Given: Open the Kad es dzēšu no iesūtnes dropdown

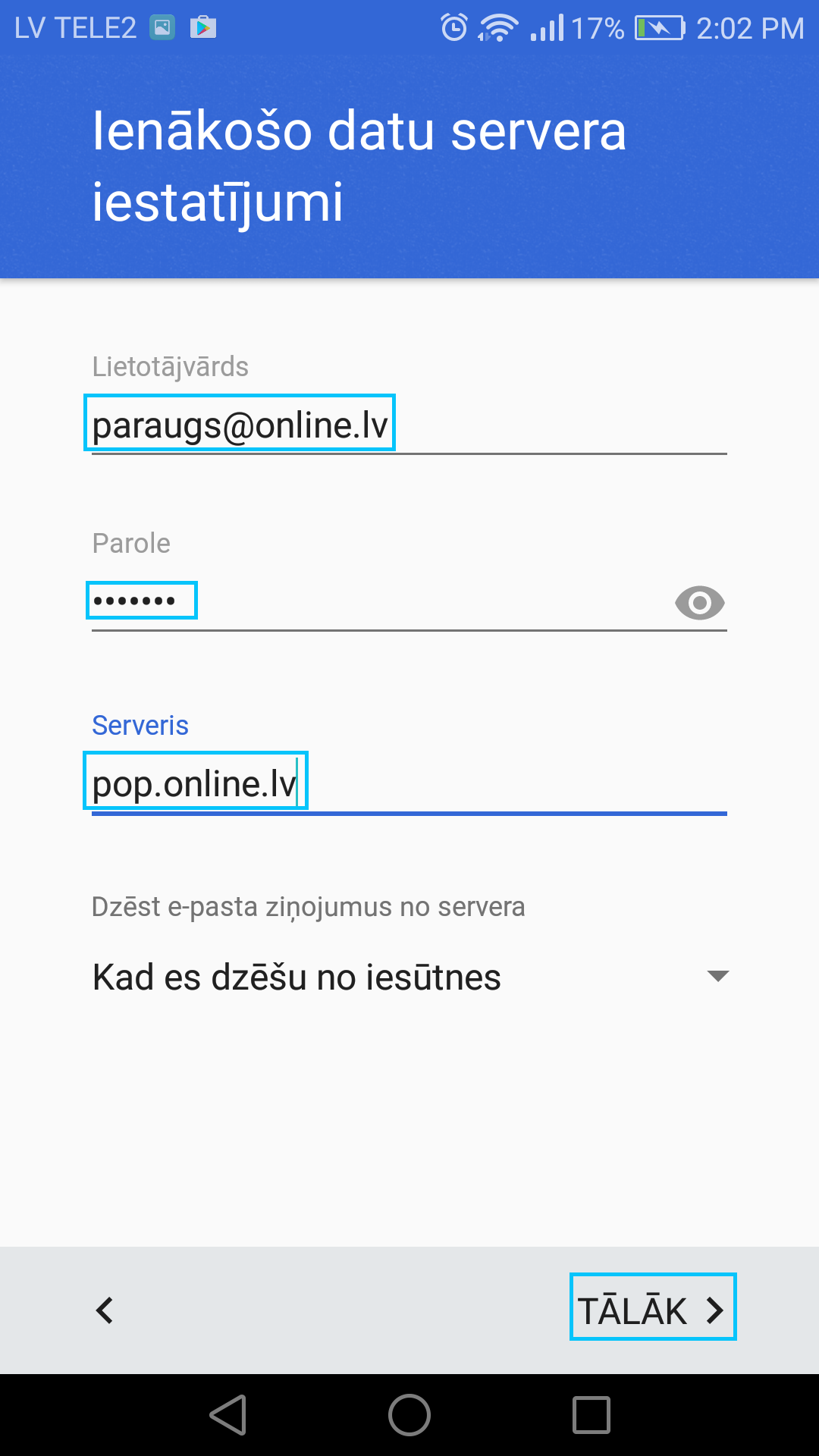Looking at the screenshot, I should click(x=409, y=977).
